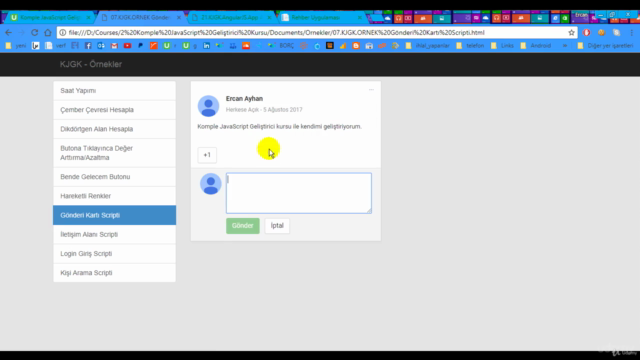Viewport: 640px width, 360px height.
Task: Open the YouTube bookmark icon
Action: [x=127, y=46]
